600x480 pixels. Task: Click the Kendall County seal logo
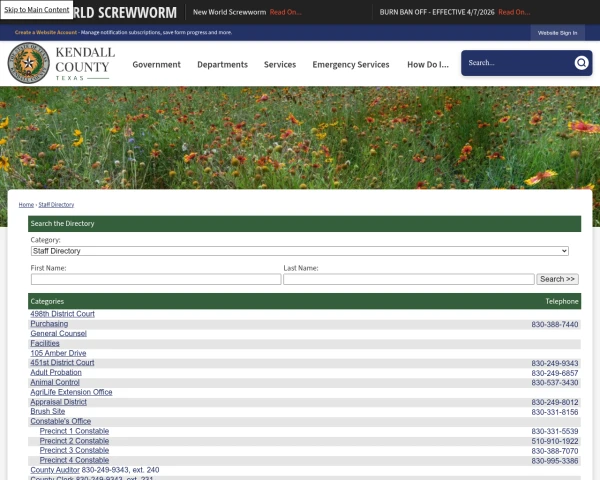click(x=29, y=63)
